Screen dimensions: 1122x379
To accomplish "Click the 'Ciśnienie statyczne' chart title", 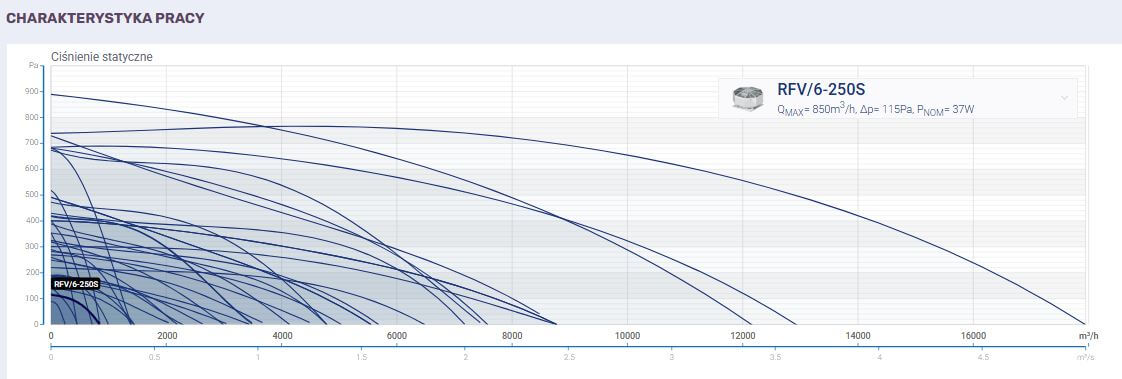I will (x=102, y=56).
